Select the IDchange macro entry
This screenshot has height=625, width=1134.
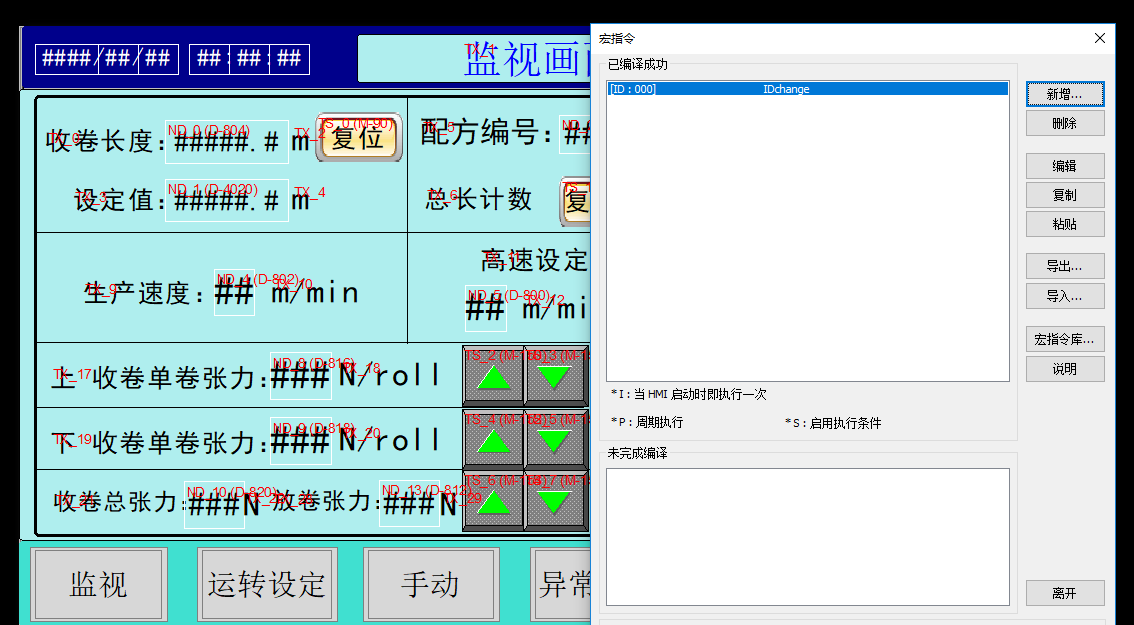(807, 89)
